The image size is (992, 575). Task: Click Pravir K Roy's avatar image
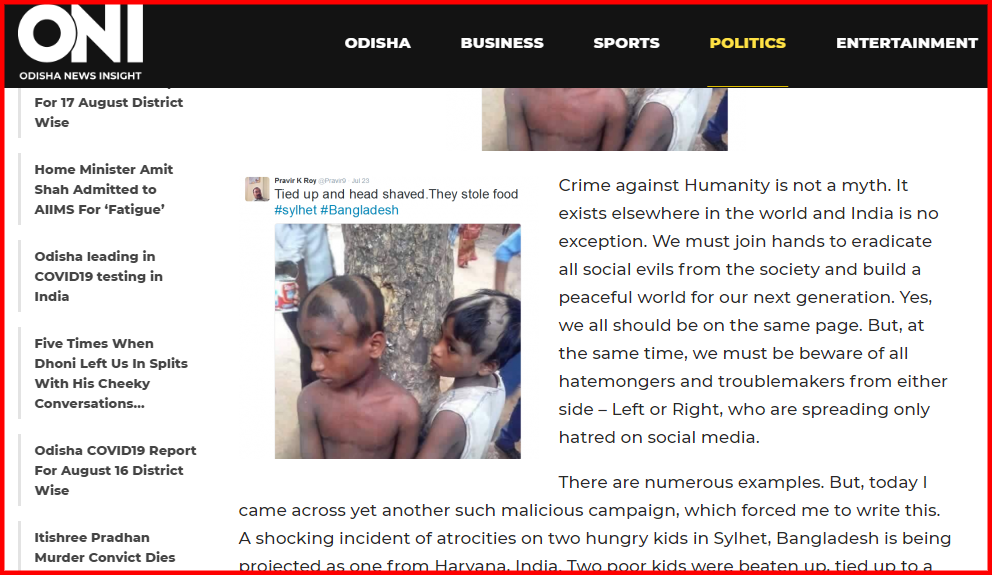click(x=257, y=189)
